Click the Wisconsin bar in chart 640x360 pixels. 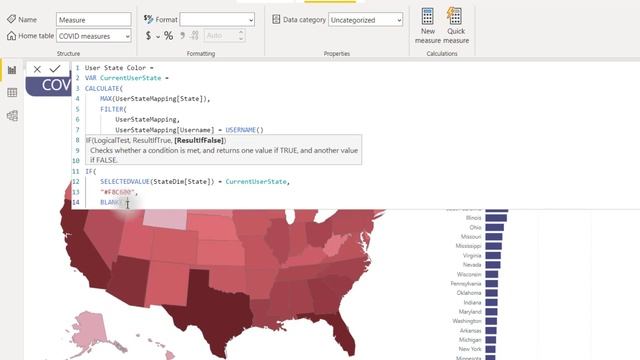tap(491, 274)
